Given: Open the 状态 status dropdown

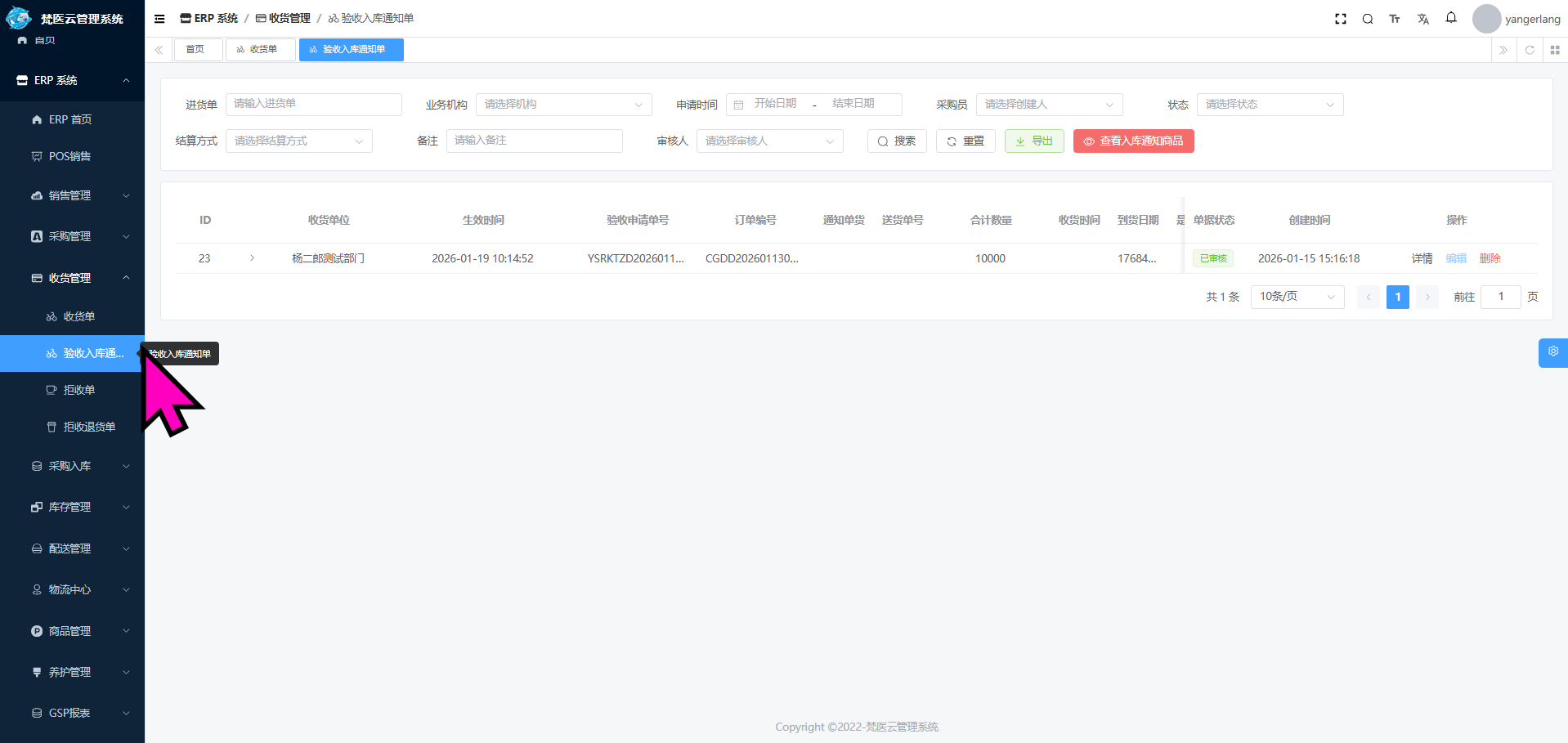Looking at the screenshot, I should point(1269,105).
